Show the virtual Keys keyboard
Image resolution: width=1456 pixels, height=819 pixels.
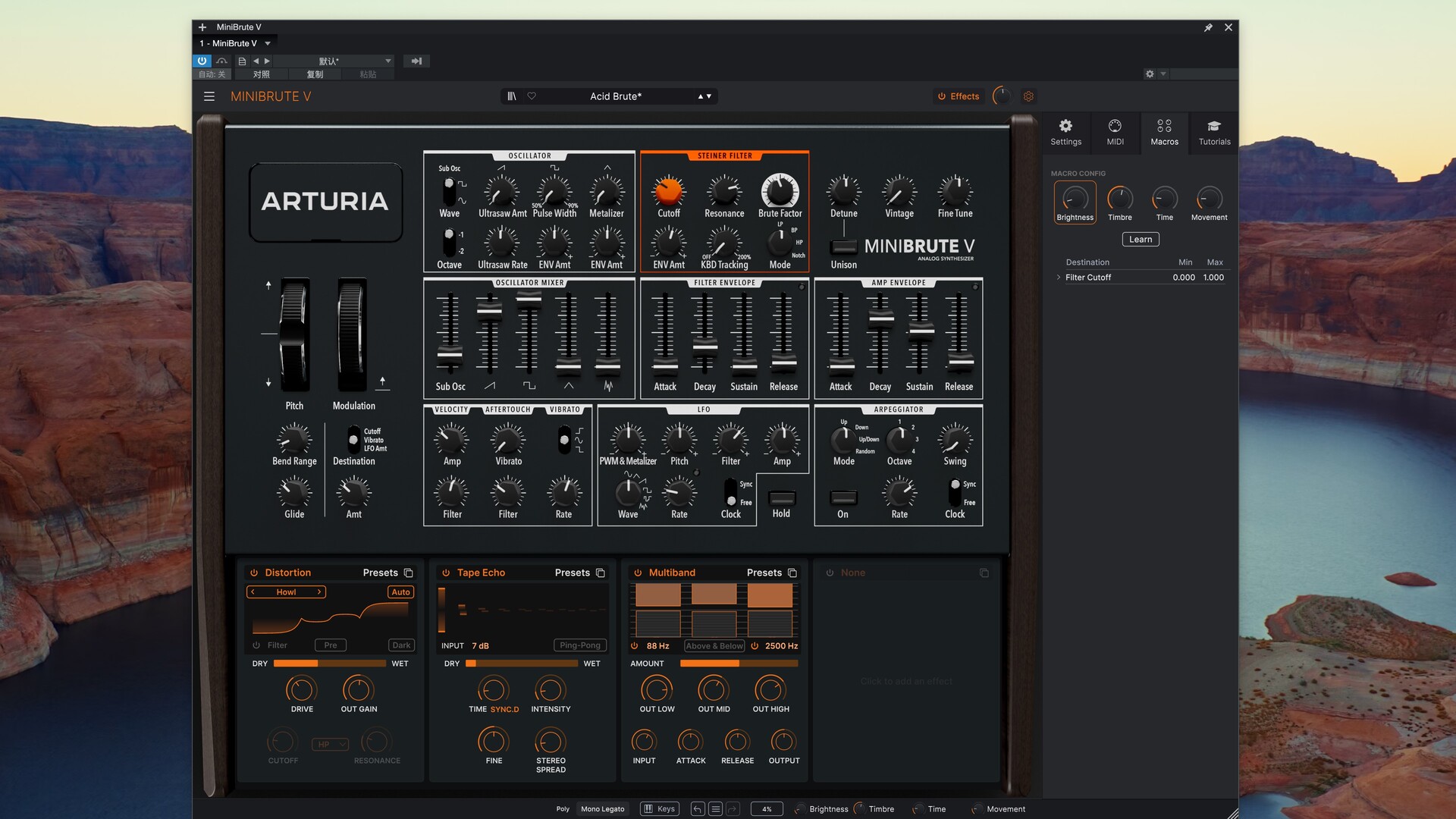[x=659, y=809]
